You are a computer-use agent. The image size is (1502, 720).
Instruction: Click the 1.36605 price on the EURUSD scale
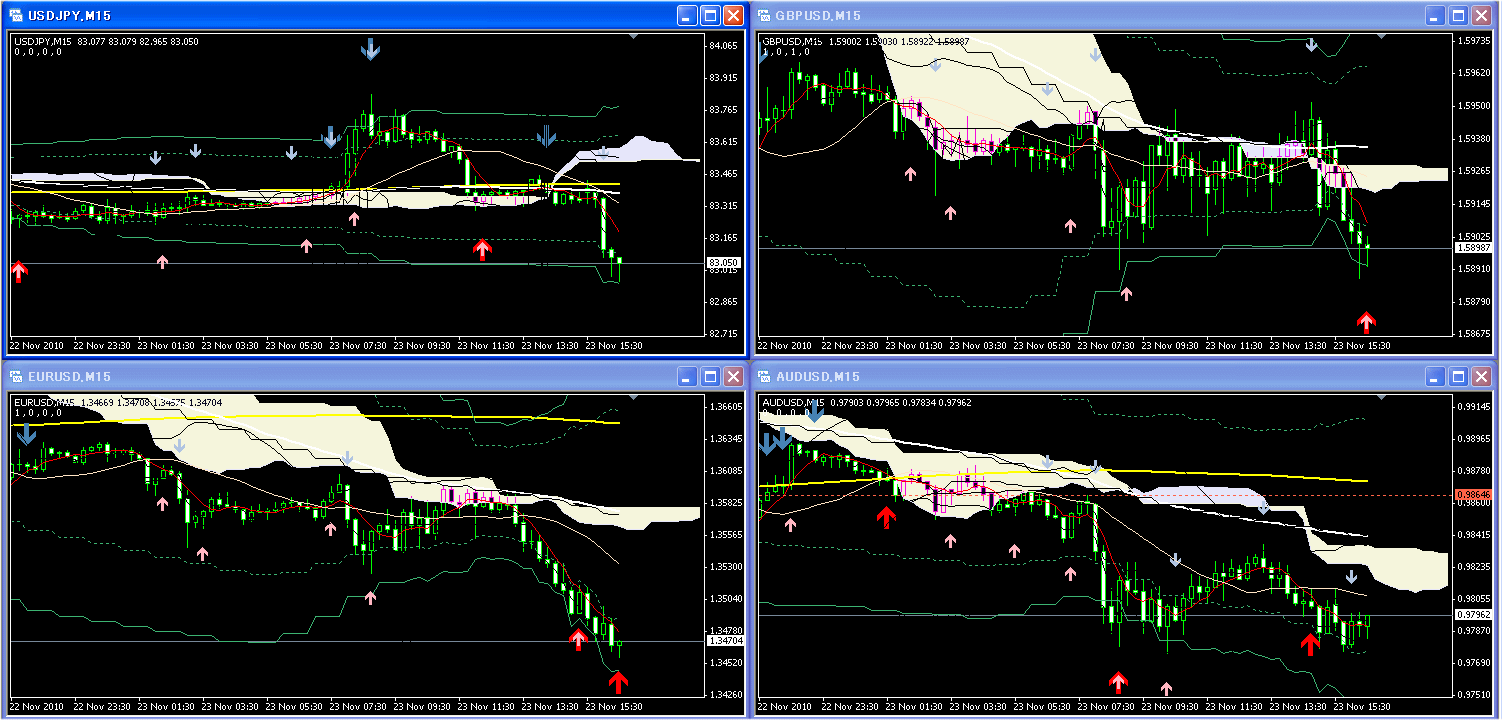click(x=725, y=407)
